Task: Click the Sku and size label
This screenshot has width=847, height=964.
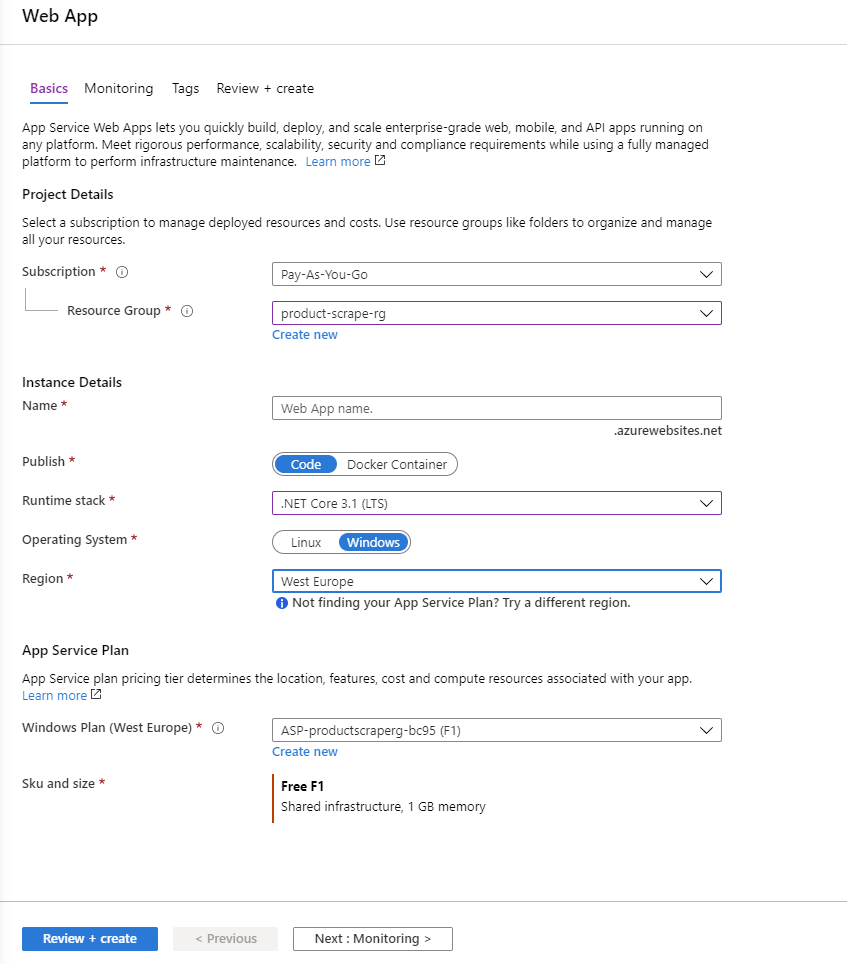Action: click(58, 783)
